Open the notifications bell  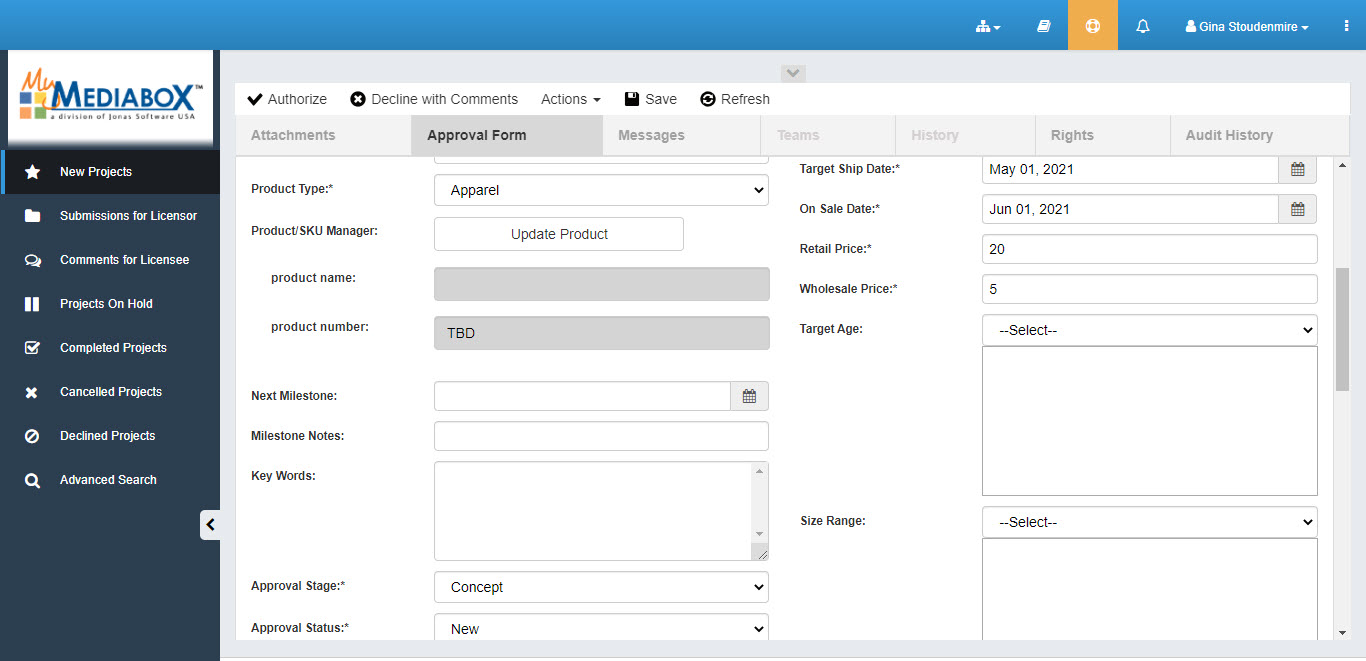[x=1143, y=27]
